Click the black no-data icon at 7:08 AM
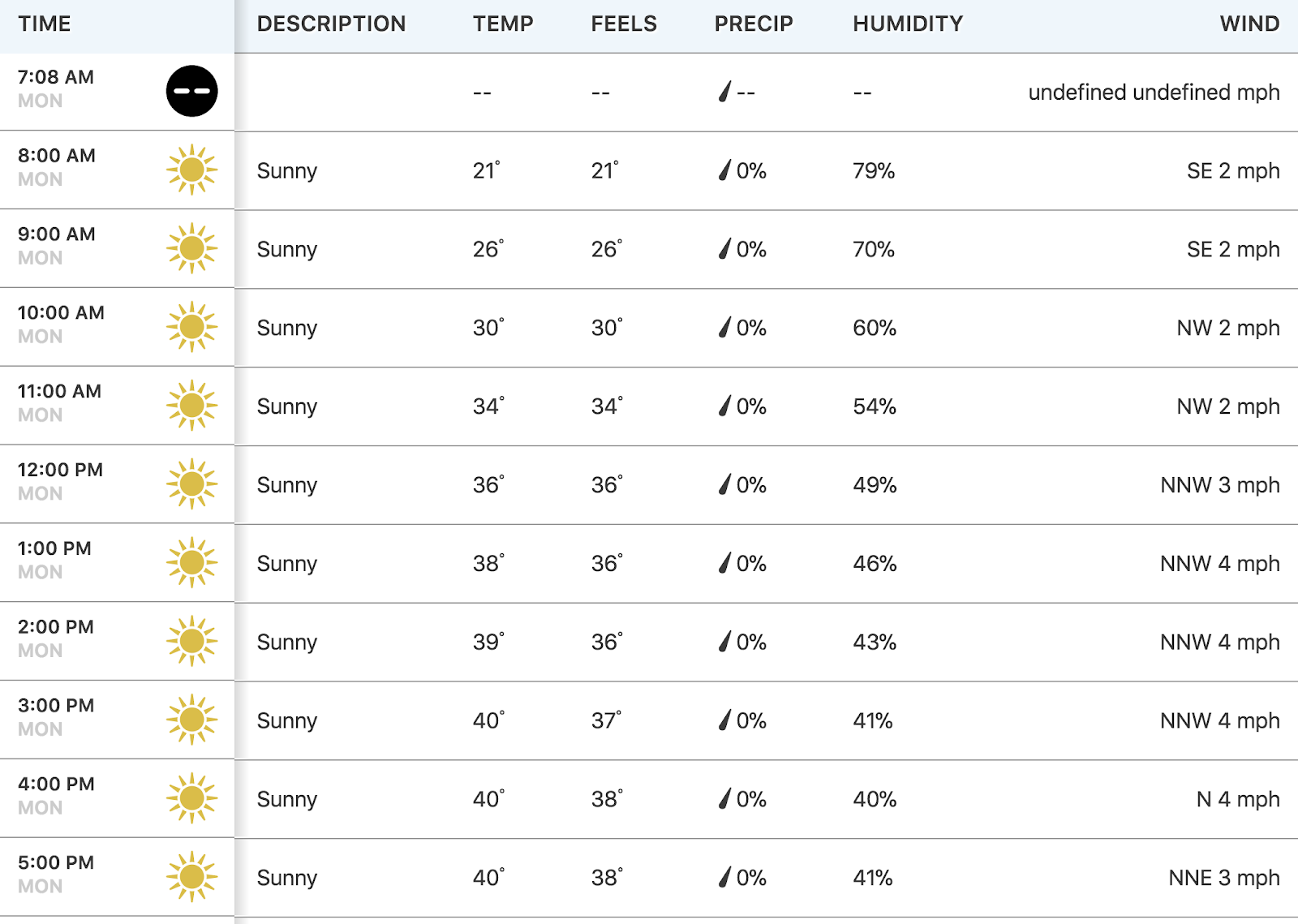1298x924 pixels. tap(192, 91)
